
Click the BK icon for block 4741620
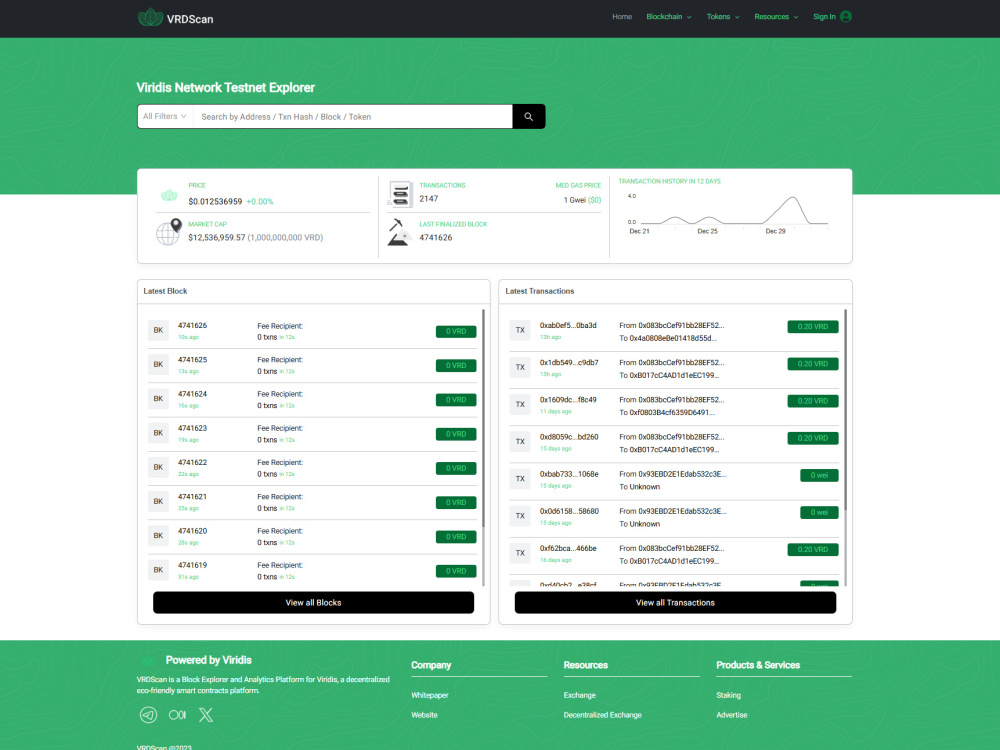(x=158, y=536)
